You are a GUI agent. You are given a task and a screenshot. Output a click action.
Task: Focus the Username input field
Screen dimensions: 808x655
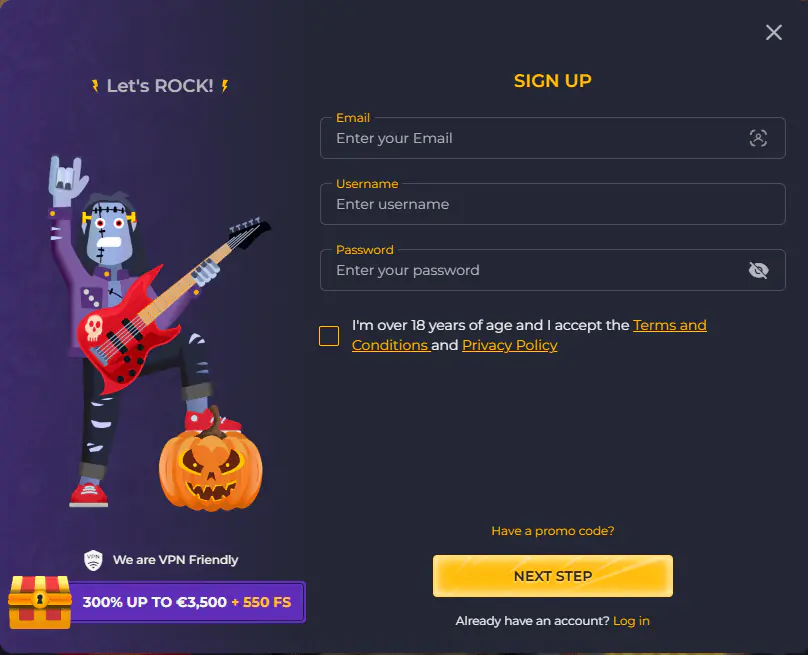coord(552,204)
